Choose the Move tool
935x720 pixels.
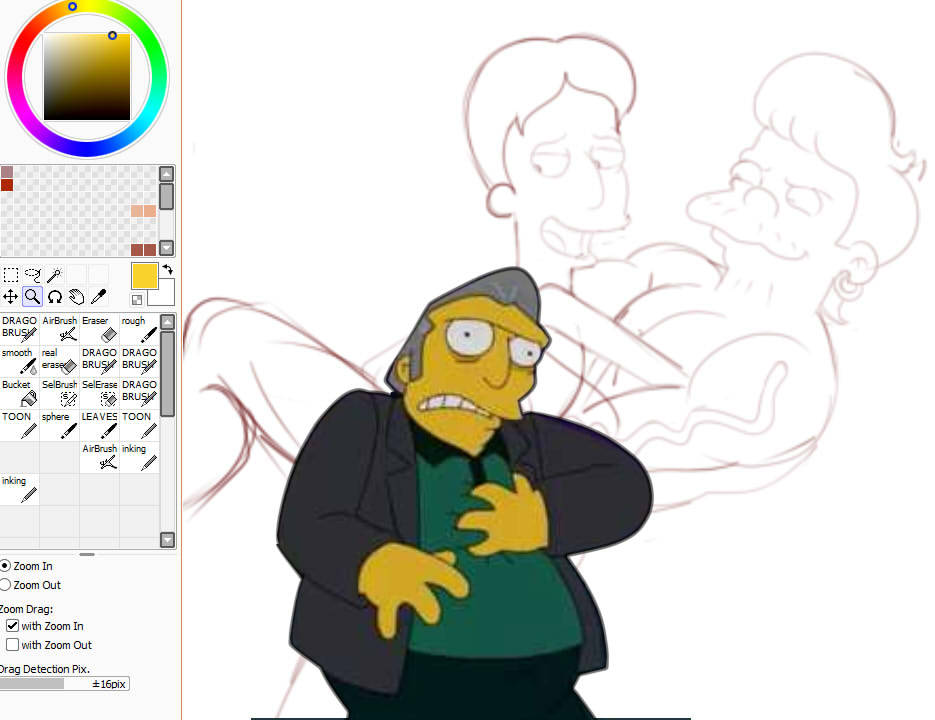(x=10, y=296)
